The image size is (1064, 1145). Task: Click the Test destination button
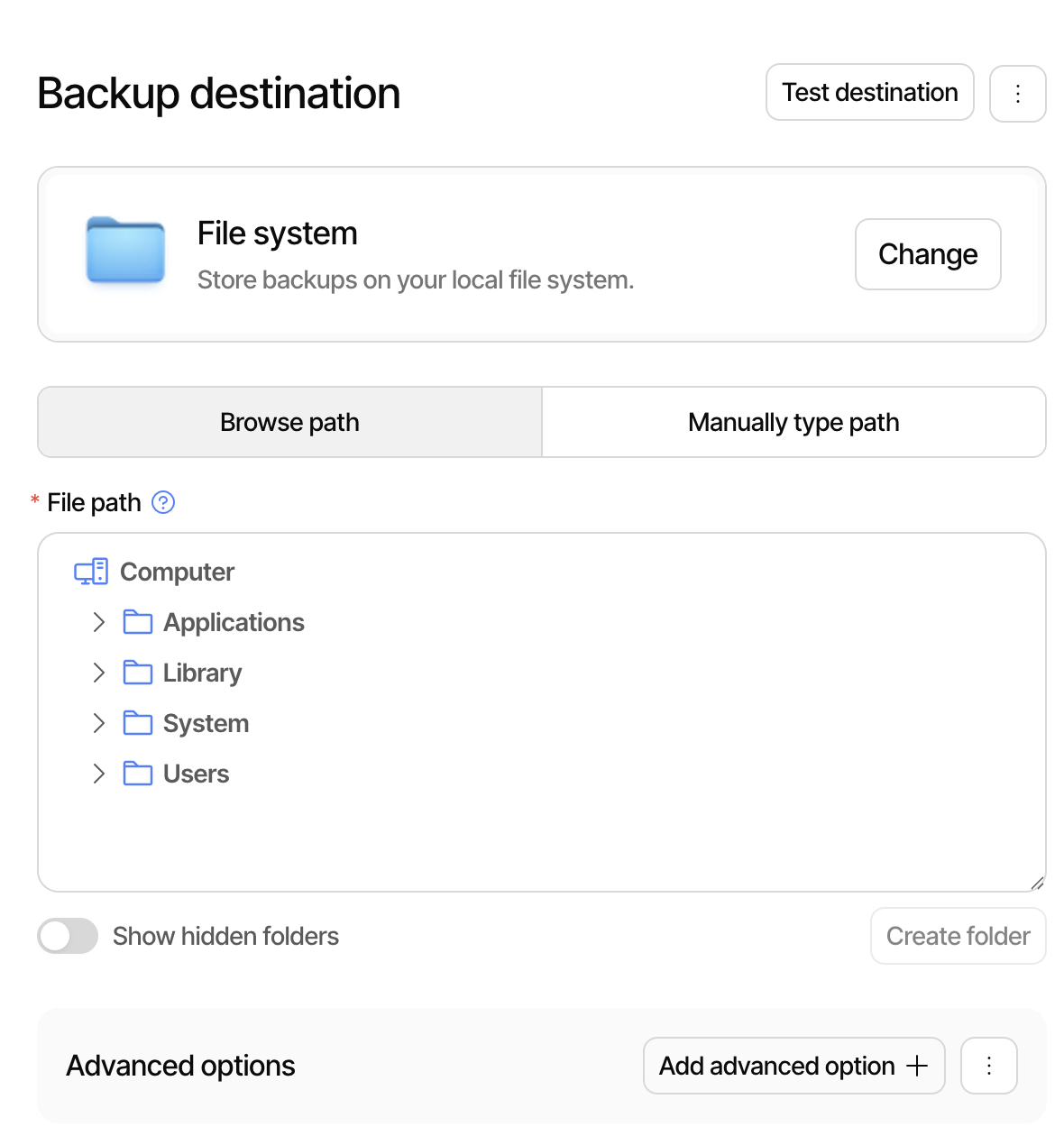869,93
